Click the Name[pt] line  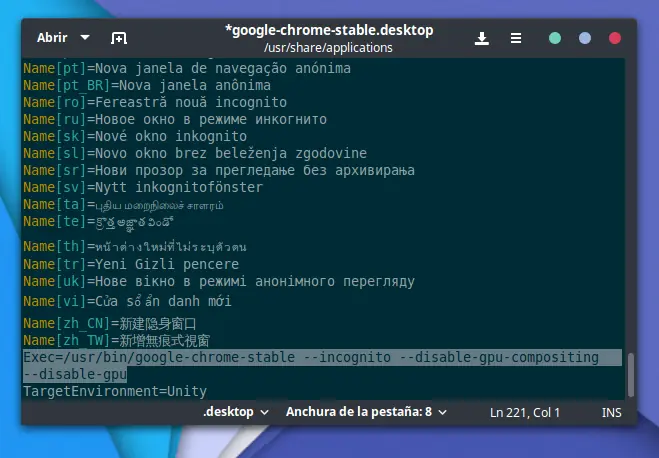(187, 68)
